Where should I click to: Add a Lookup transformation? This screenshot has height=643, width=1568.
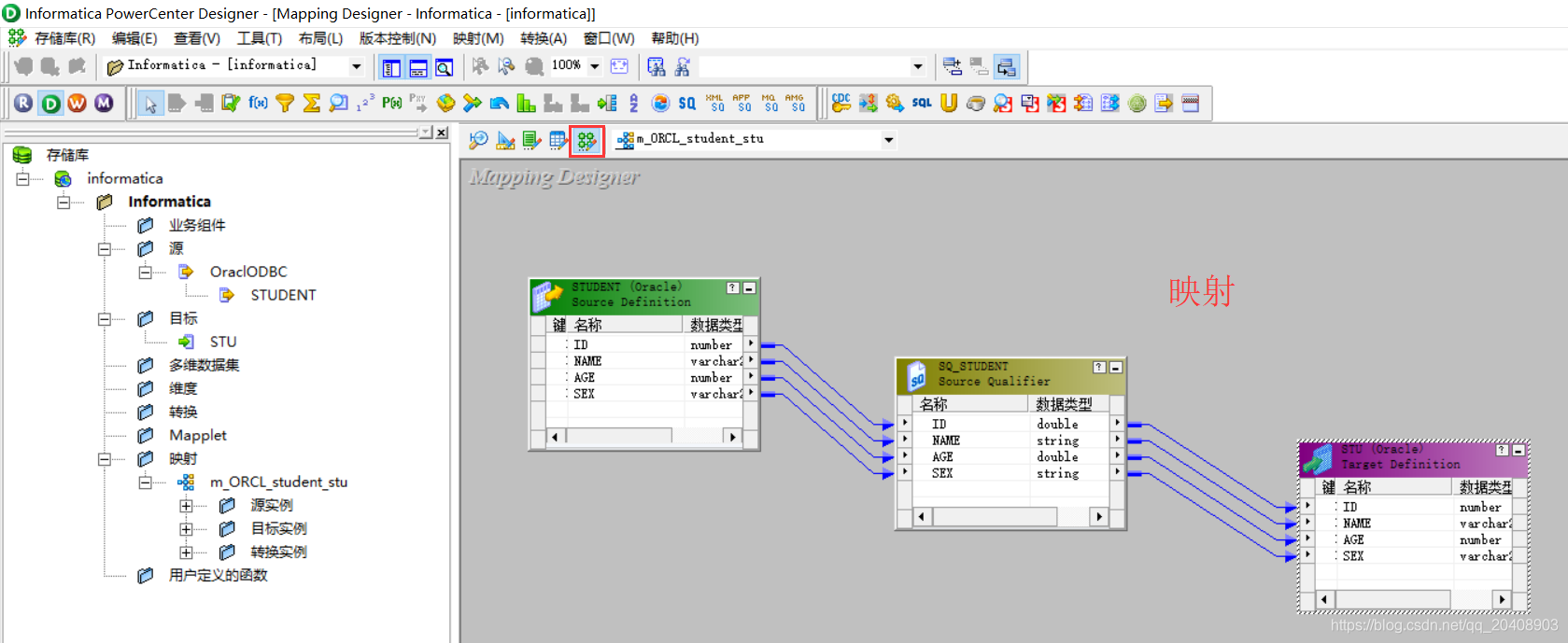coord(339,103)
